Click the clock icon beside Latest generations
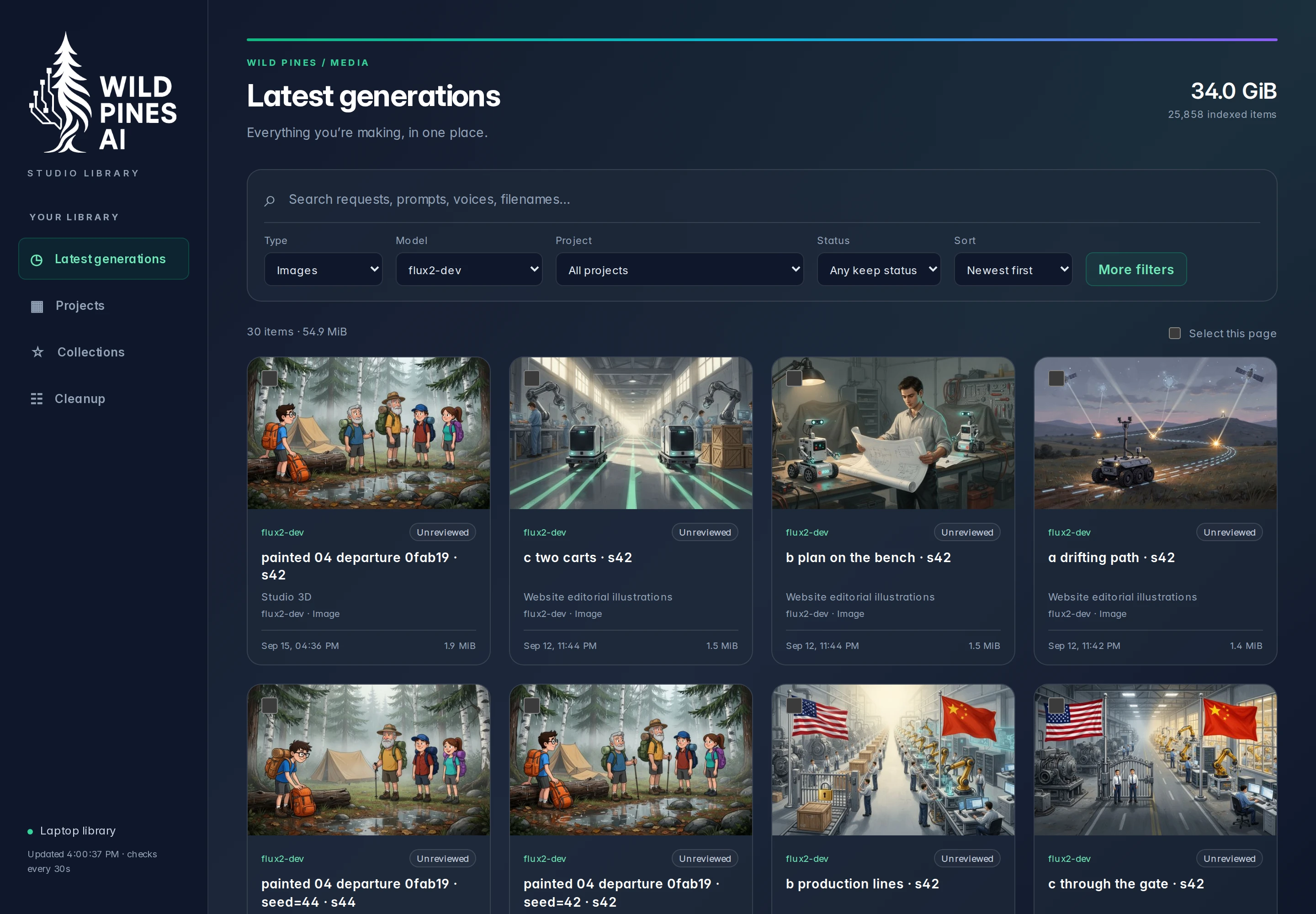The image size is (1316, 914). tap(37, 260)
